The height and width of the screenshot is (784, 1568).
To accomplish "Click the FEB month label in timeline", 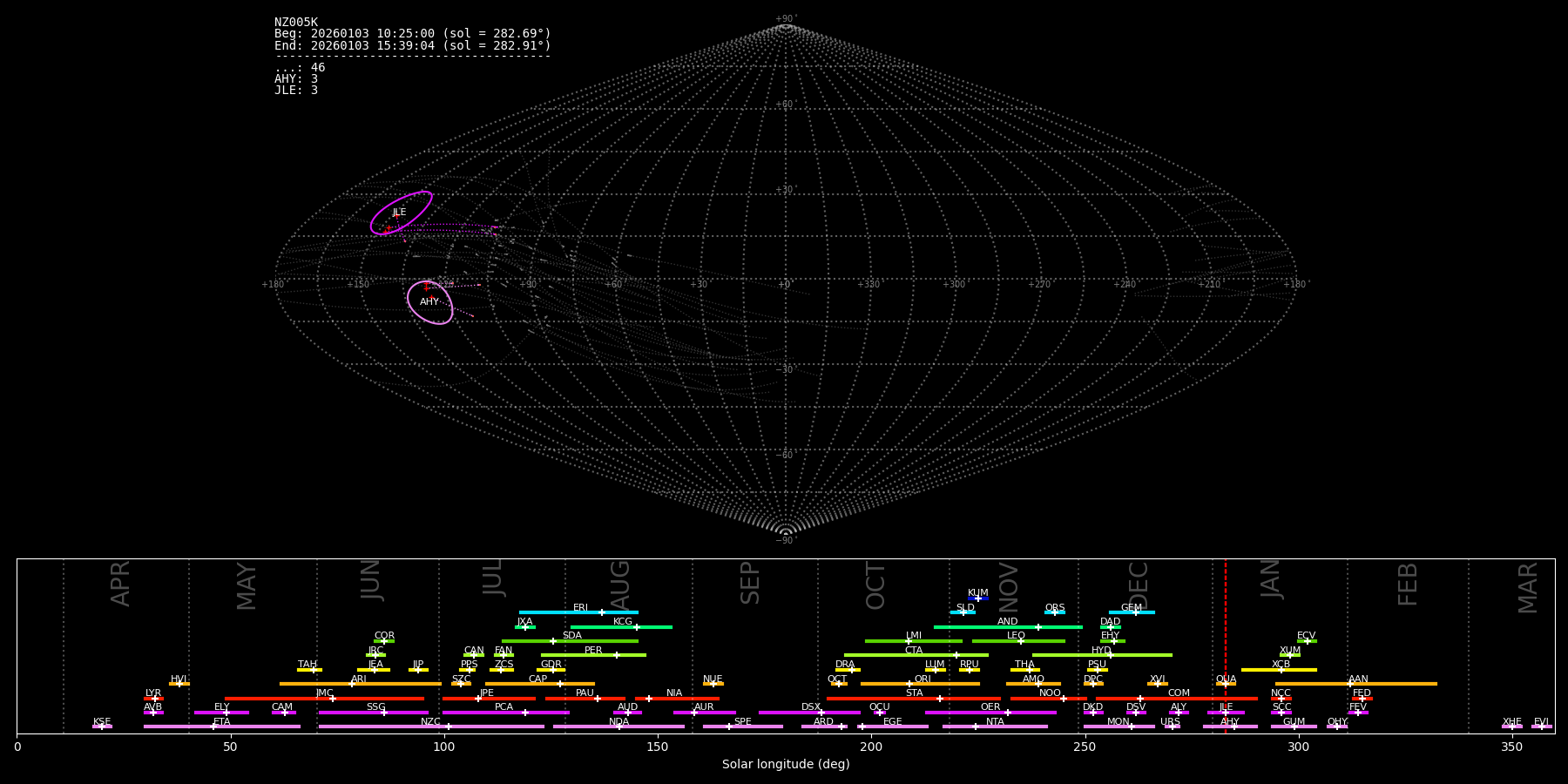I will point(1408,584).
